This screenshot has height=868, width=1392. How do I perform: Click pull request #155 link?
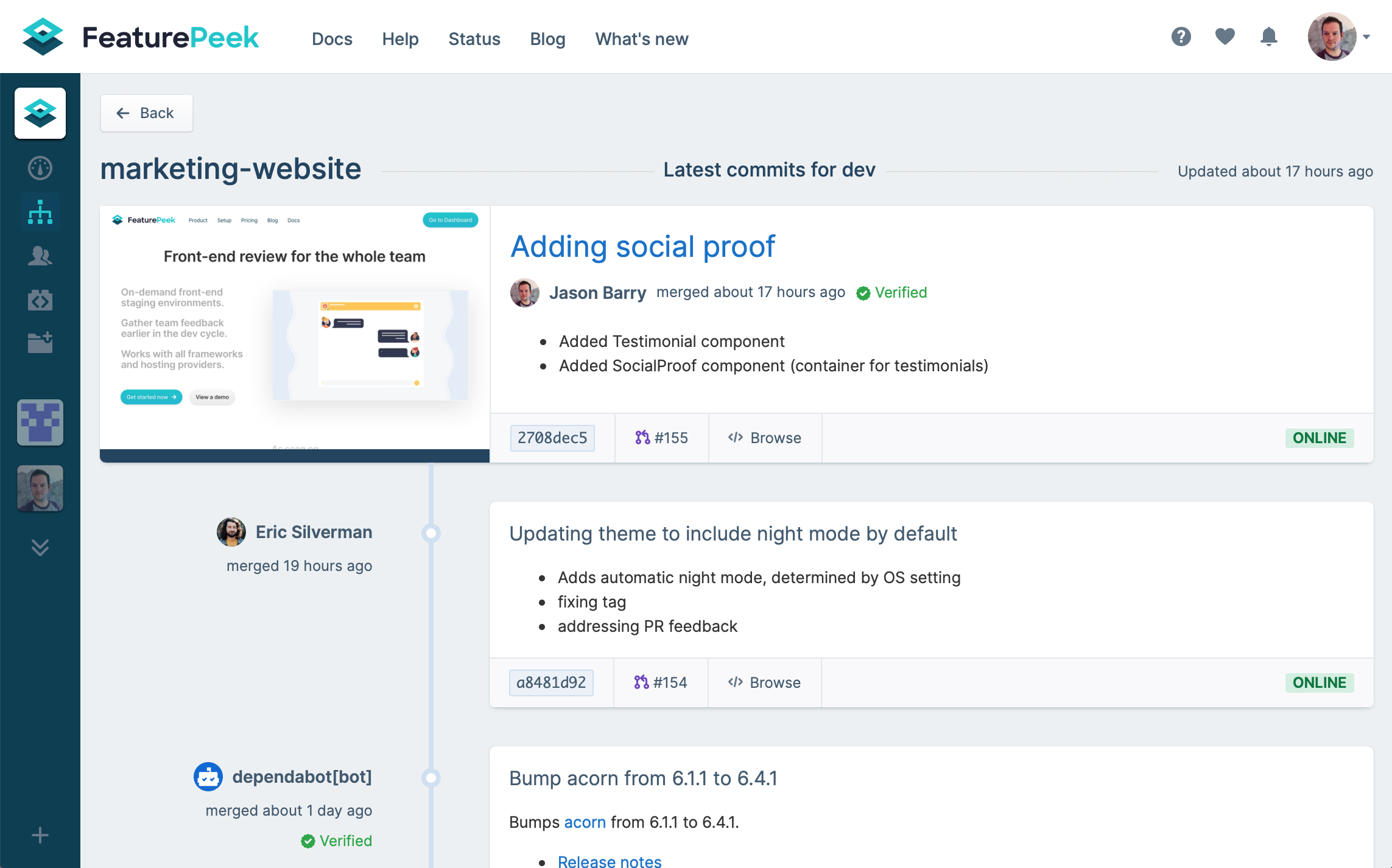click(661, 438)
